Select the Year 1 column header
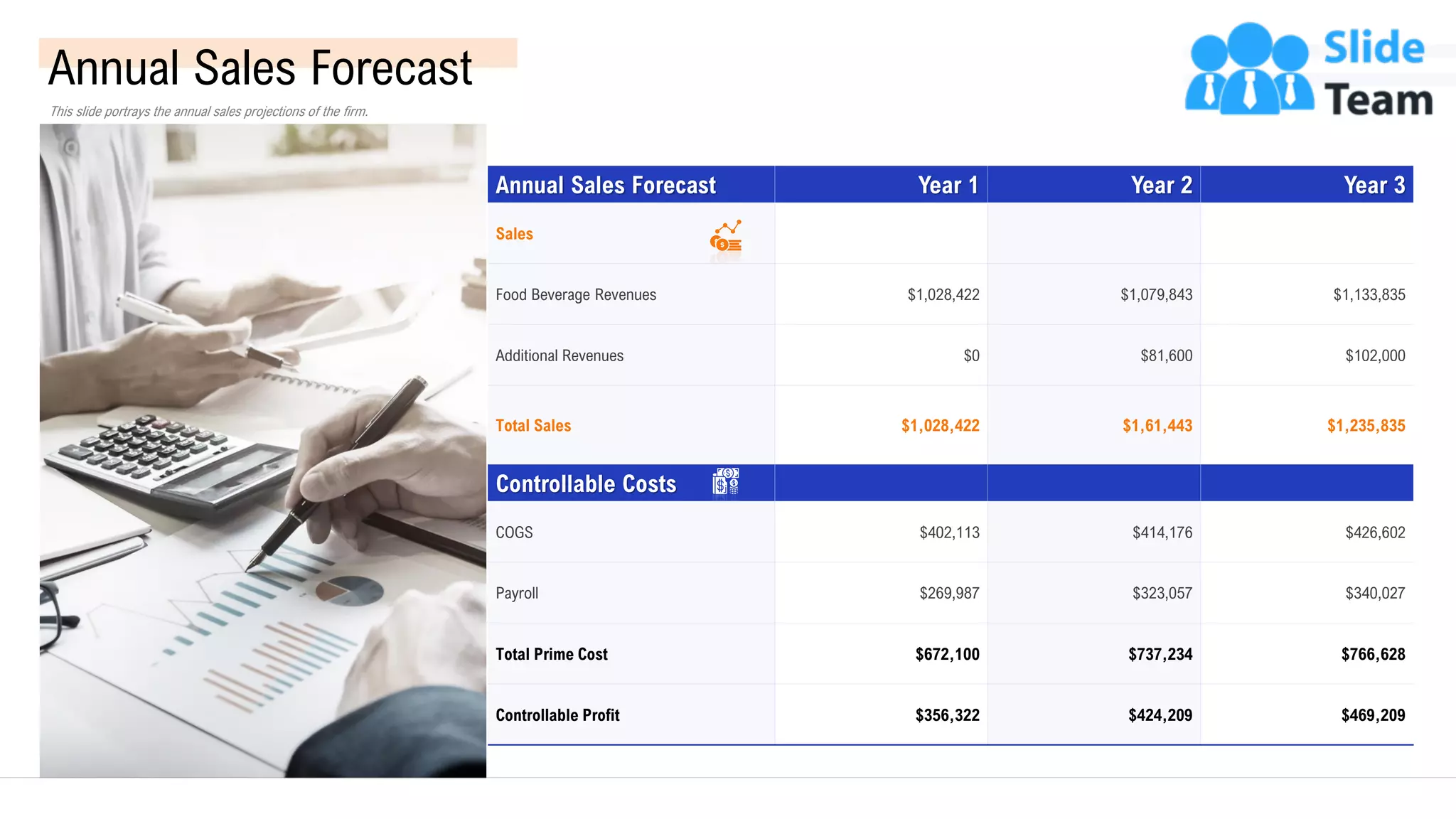The width and height of the screenshot is (1456, 819). pyautogui.click(x=948, y=186)
